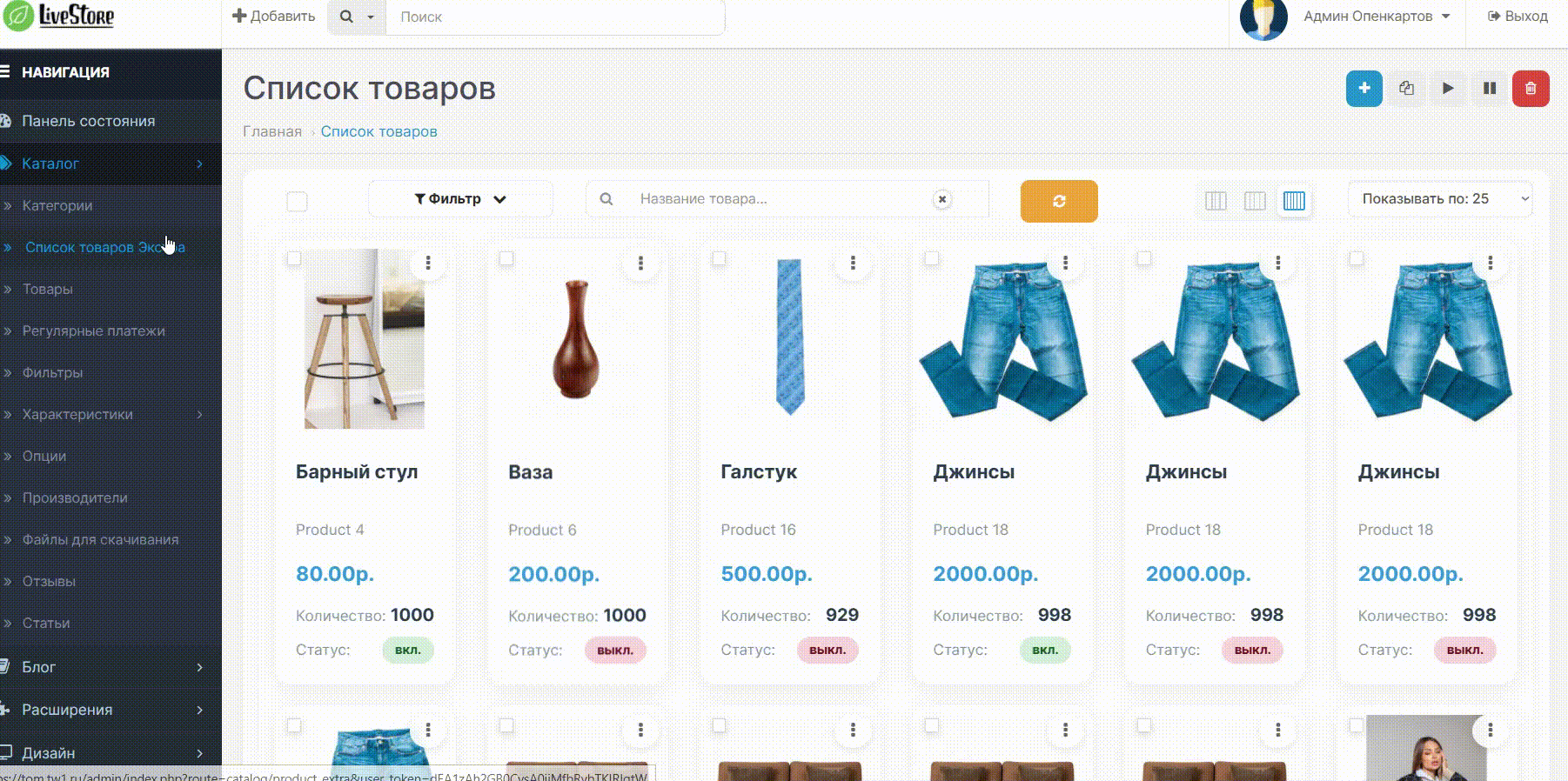1568x781 pixels.
Task: Switch to the widest column grid view icon
Action: pyautogui.click(x=1216, y=201)
